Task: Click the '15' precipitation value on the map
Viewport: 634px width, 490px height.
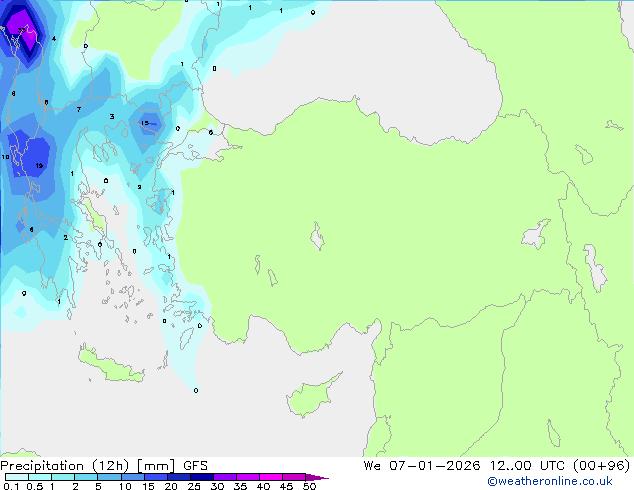Action: (x=145, y=123)
